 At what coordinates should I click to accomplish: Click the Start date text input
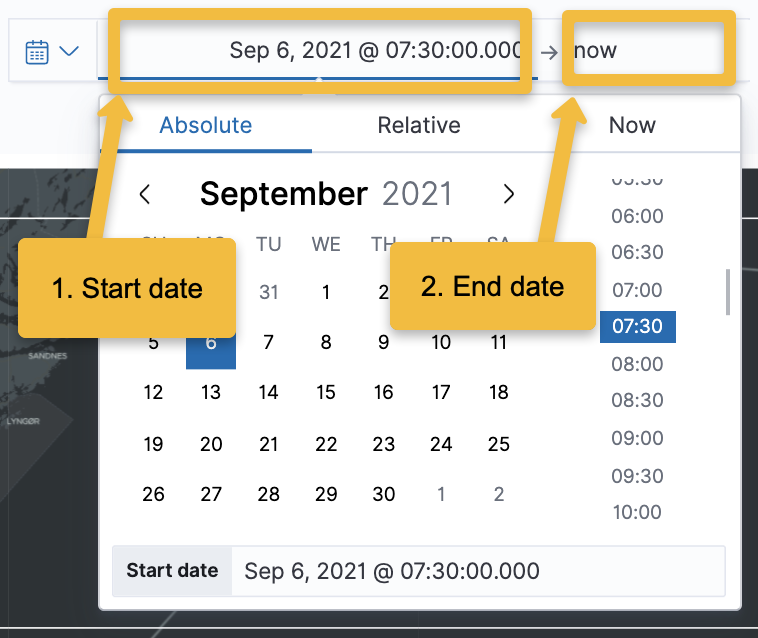click(x=479, y=571)
